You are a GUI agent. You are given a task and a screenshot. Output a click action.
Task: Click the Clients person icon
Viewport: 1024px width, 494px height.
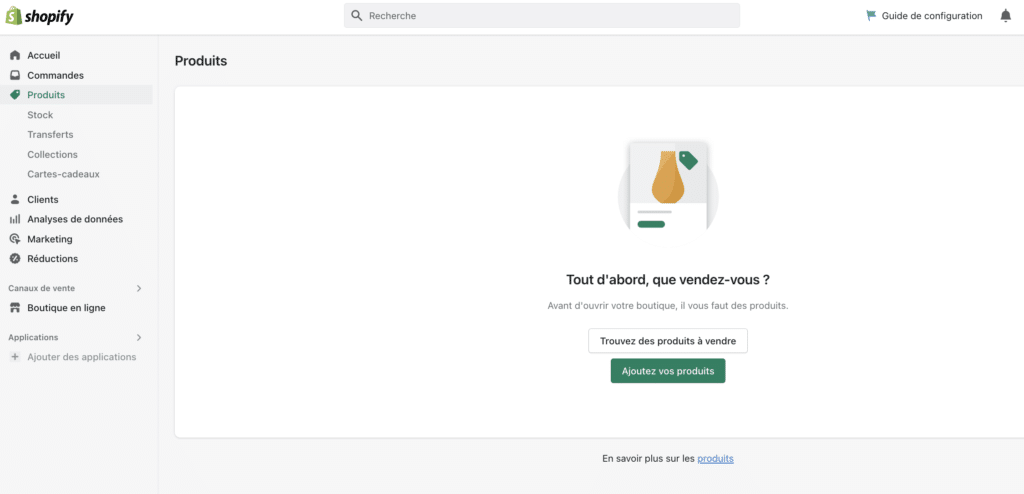pyautogui.click(x=15, y=199)
